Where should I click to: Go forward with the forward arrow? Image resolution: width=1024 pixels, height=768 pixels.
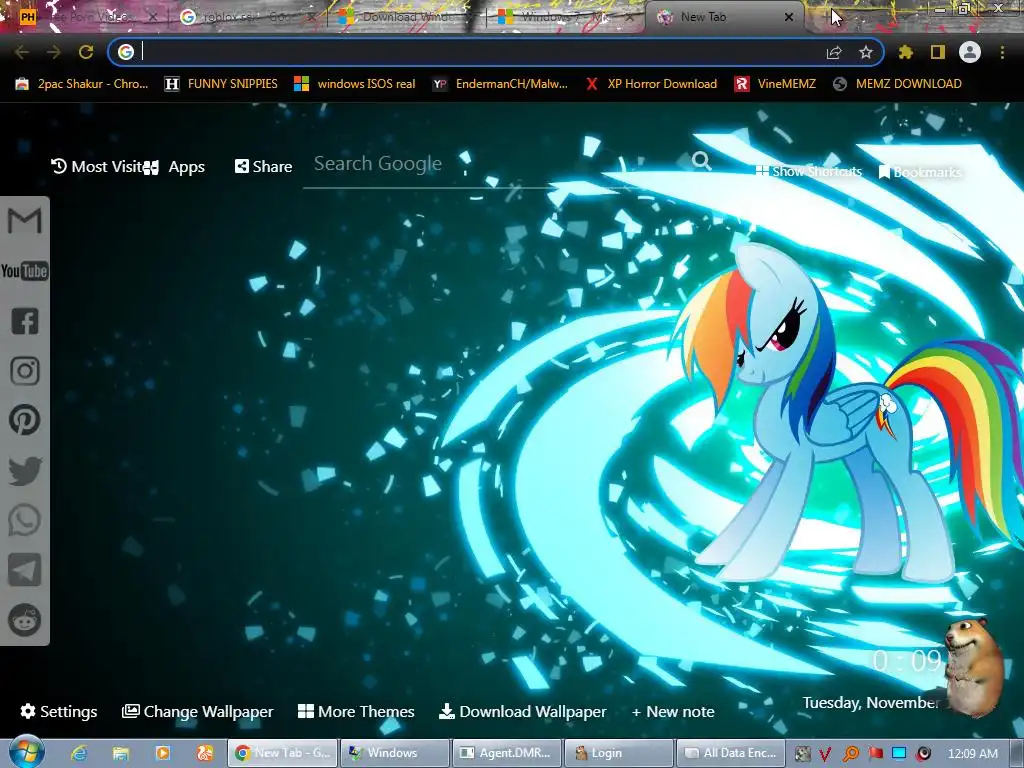pyautogui.click(x=54, y=52)
